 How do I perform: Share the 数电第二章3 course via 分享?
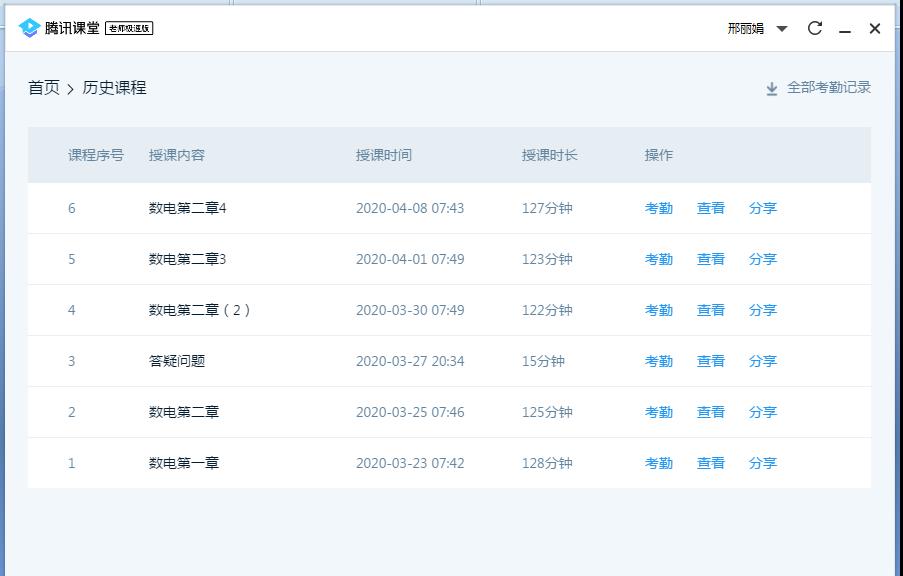tap(762, 259)
